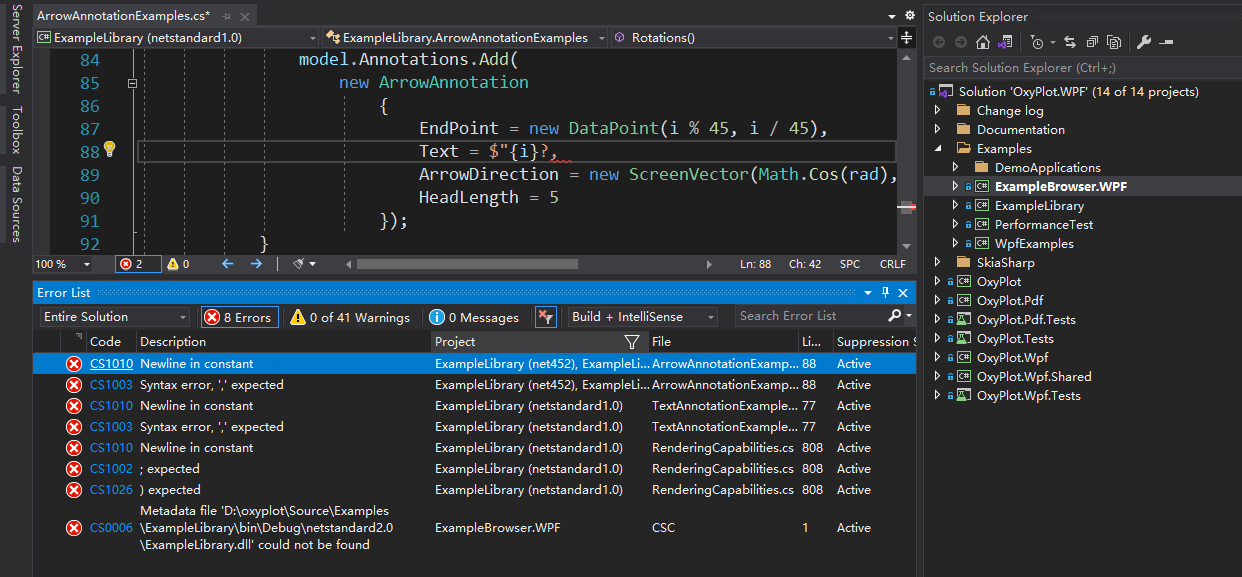Pin the Error List window

coord(886,292)
